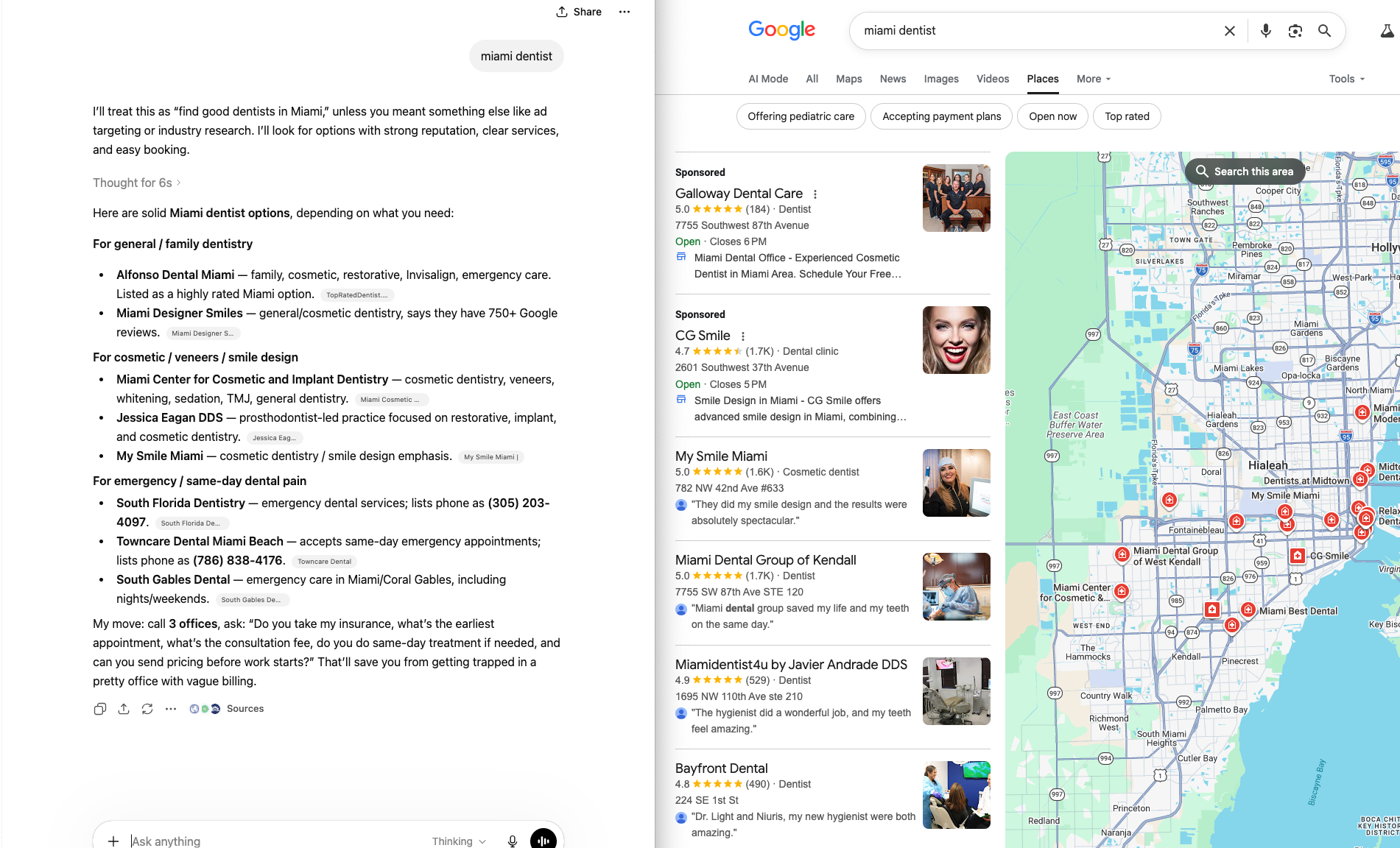1400x848 pixels.
Task: Start voice search with the microphone icon
Action: (x=1265, y=31)
